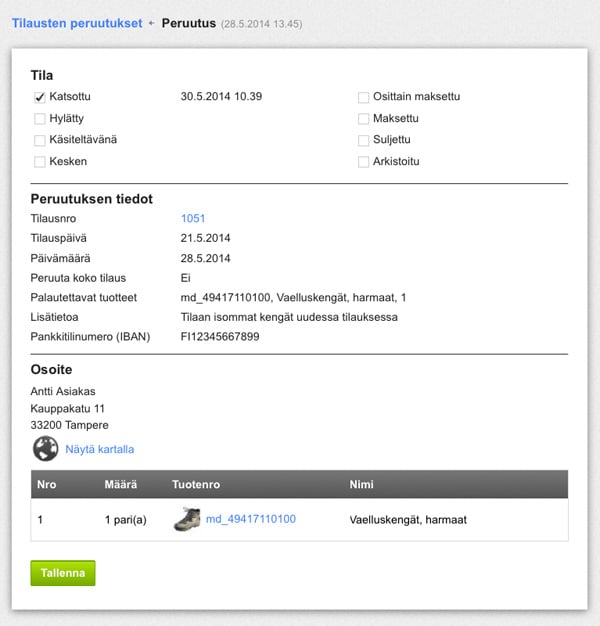
Task: Enable the Käsiteltävänä checkbox
Action: pos(40,140)
